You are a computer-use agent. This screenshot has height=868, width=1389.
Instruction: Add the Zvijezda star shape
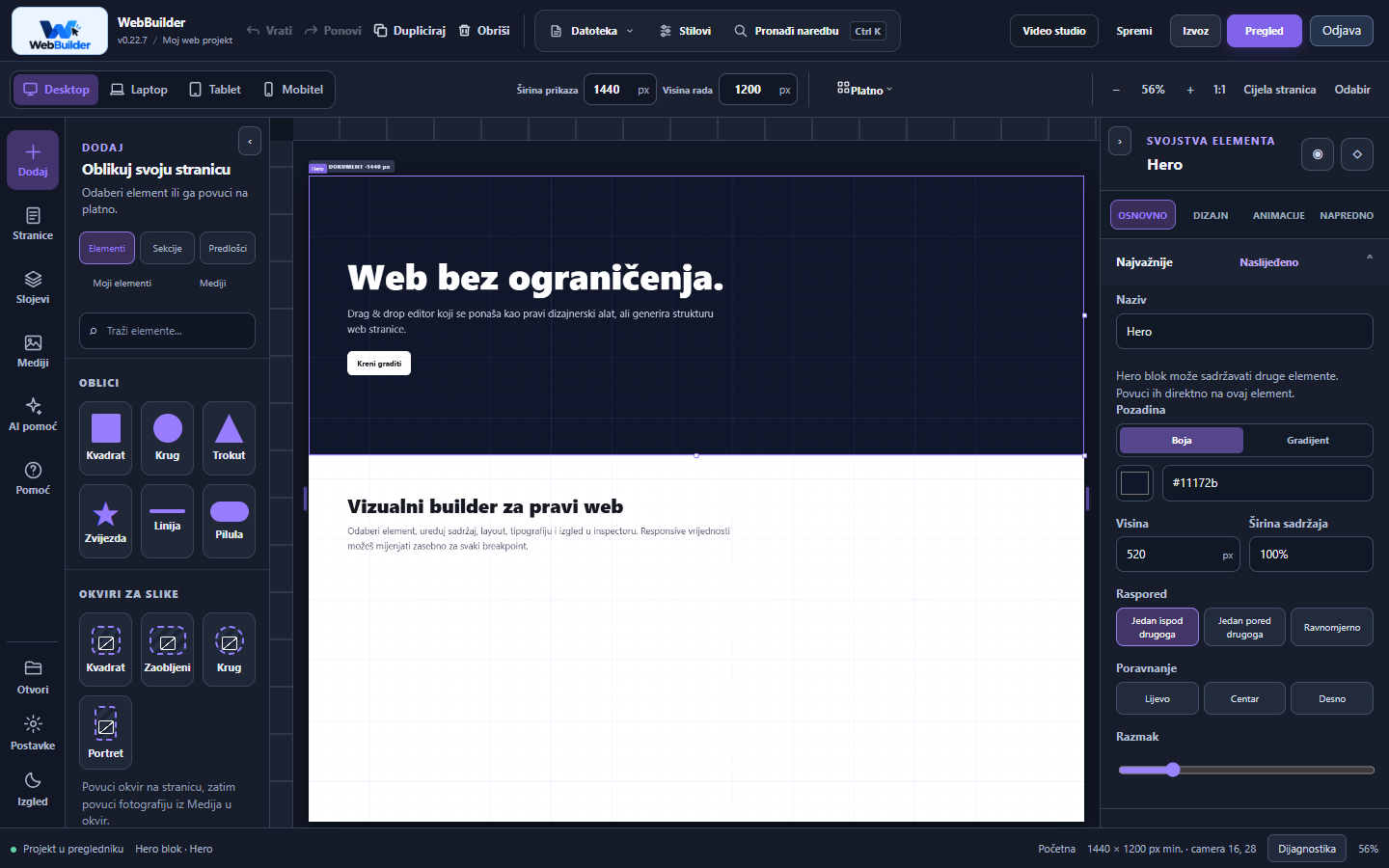tap(105, 521)
